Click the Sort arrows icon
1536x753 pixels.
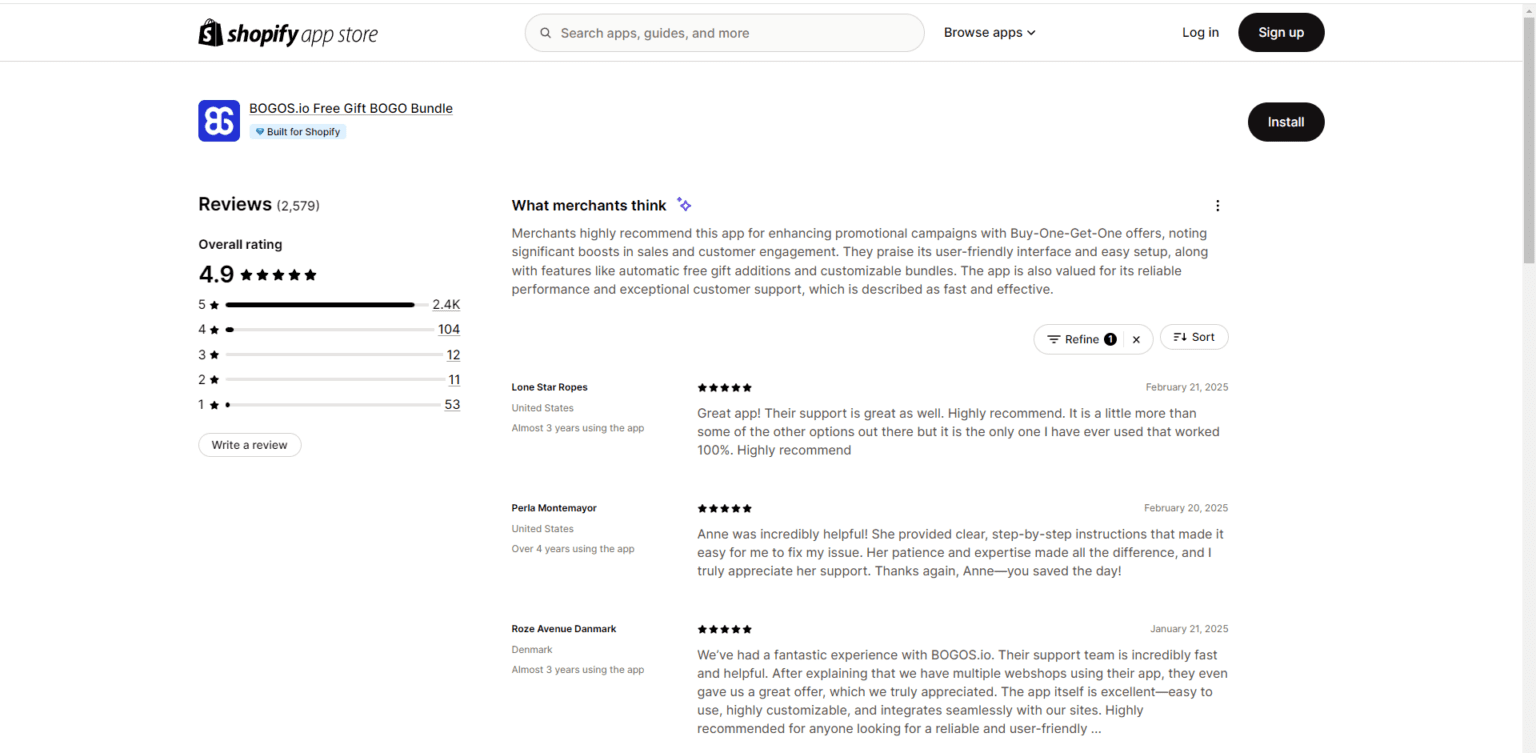(x=1178, y=337)
